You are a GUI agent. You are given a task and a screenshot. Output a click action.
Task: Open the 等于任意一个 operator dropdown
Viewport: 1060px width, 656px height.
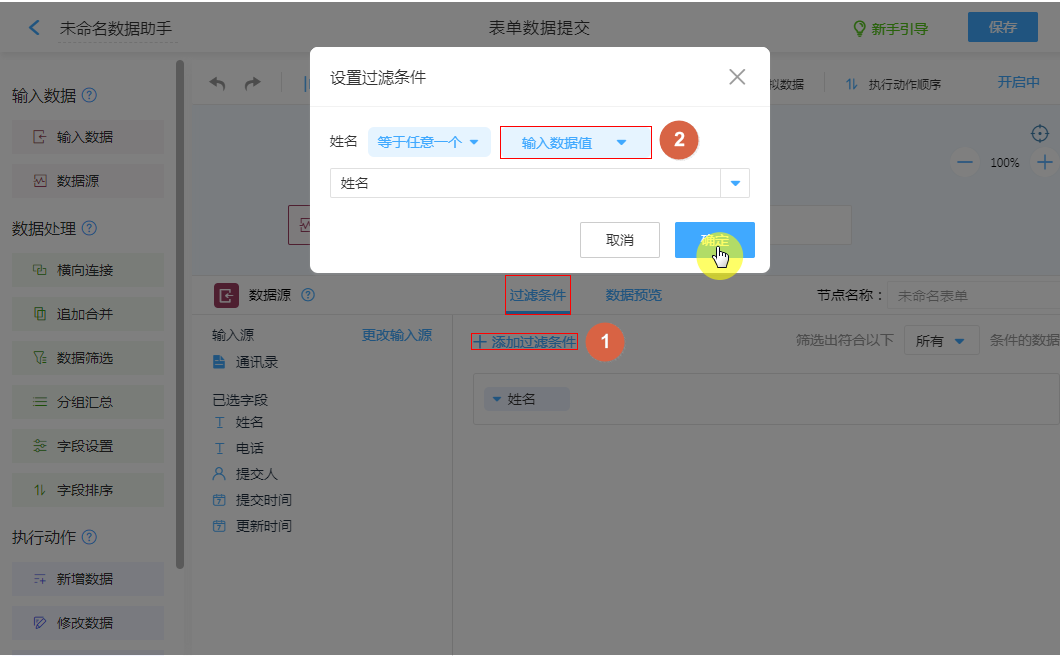[x=429, y=142]
